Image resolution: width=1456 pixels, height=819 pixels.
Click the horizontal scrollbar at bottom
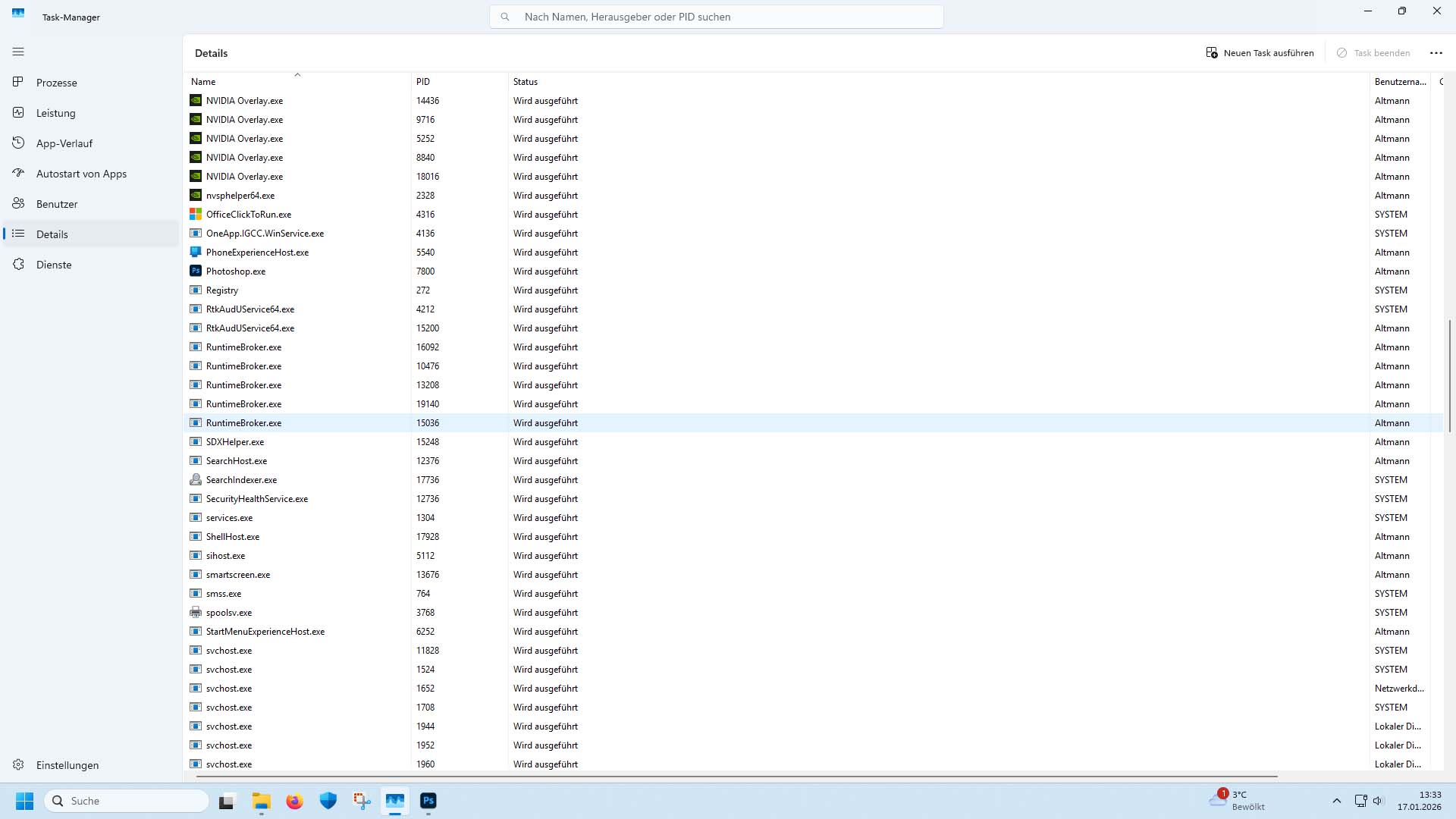pos(736,777)
